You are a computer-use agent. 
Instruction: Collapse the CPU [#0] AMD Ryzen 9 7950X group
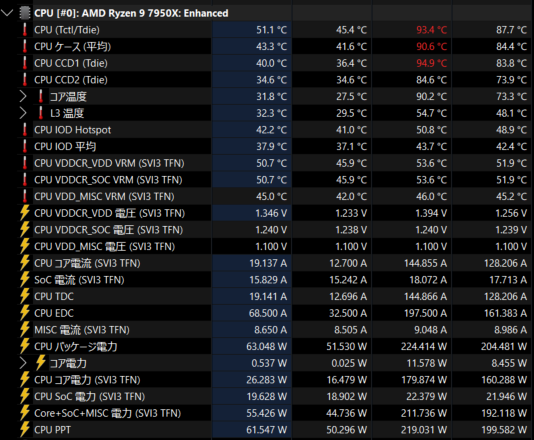point(7,13)
